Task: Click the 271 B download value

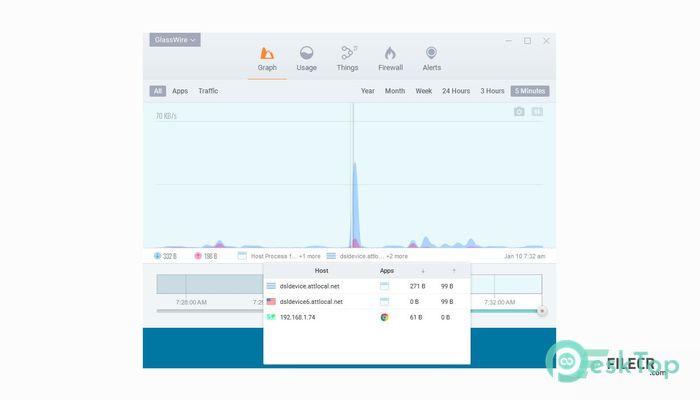Action: click(417, 286)
